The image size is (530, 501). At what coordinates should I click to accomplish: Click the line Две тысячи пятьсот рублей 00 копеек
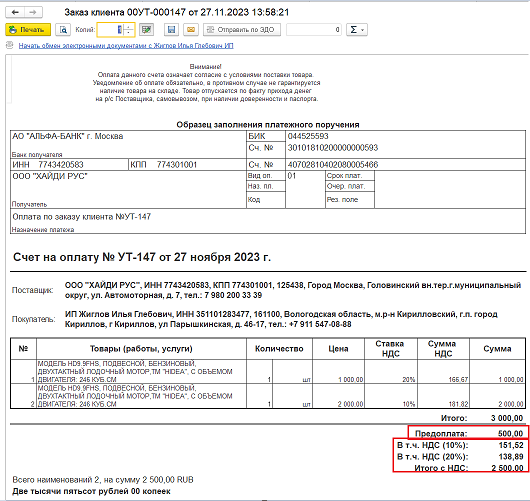[91, 491]
